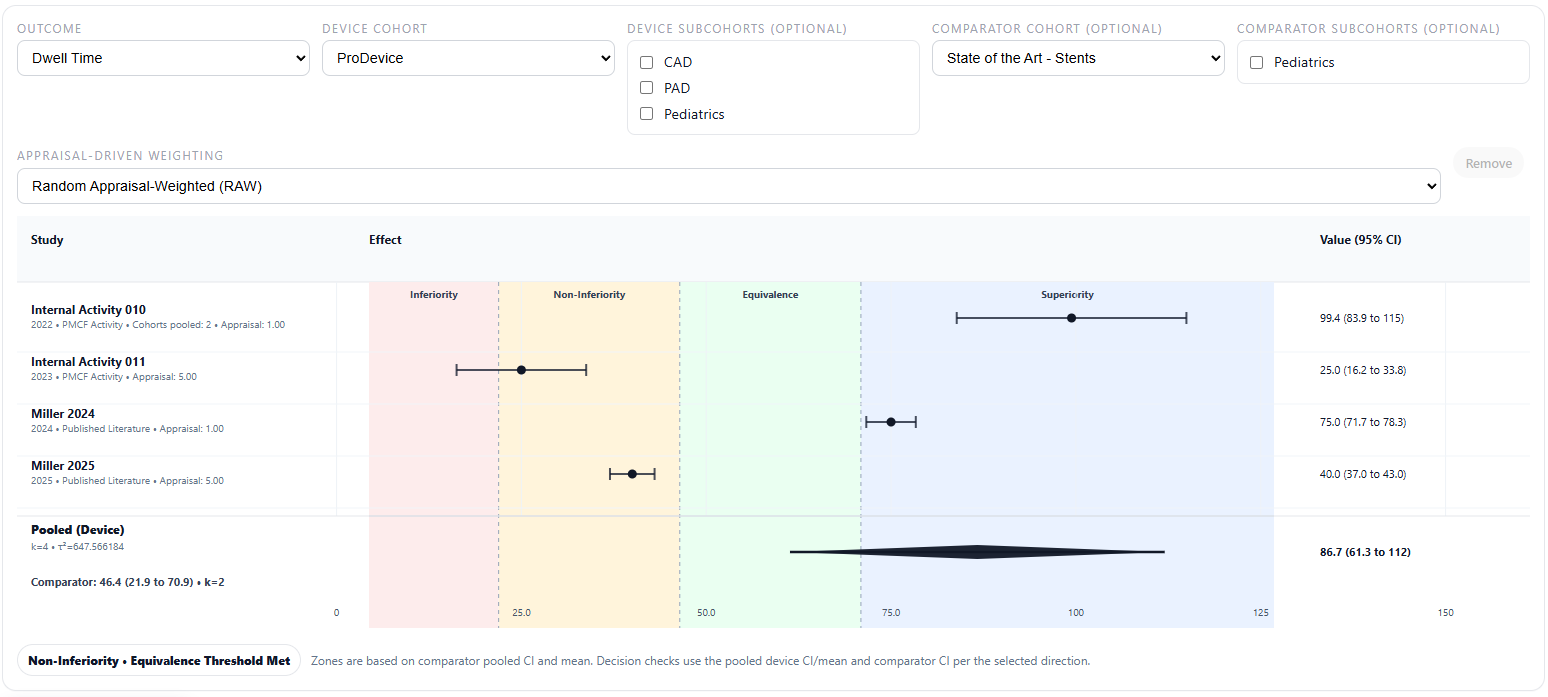Screen dimensions: 1548x697
Task: Click the pooled diamond in the plot
Action: tap(977, 551)
